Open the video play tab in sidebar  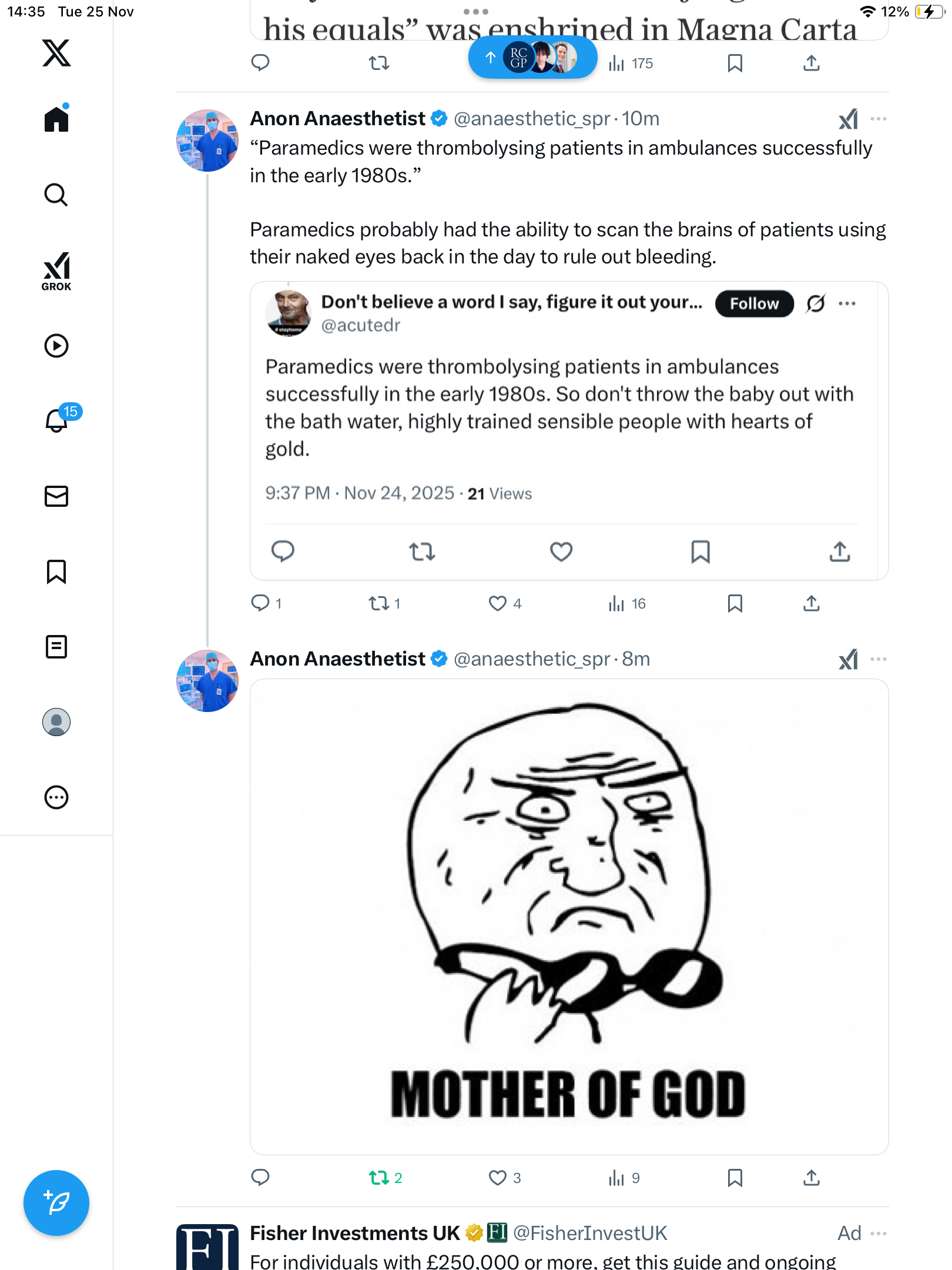(x=56, y=346)
